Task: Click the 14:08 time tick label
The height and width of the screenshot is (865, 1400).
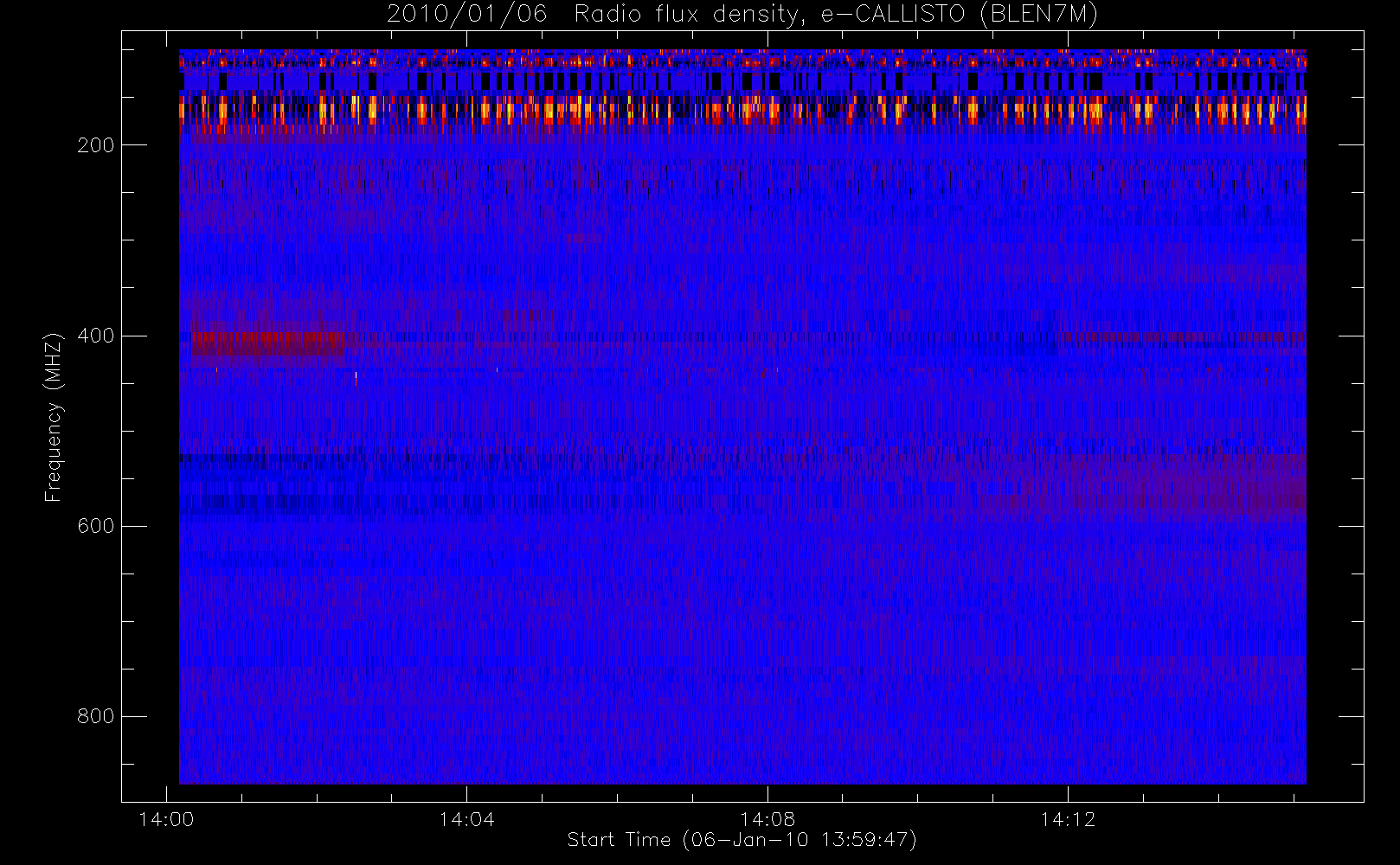Action: [x=767, y=819]
